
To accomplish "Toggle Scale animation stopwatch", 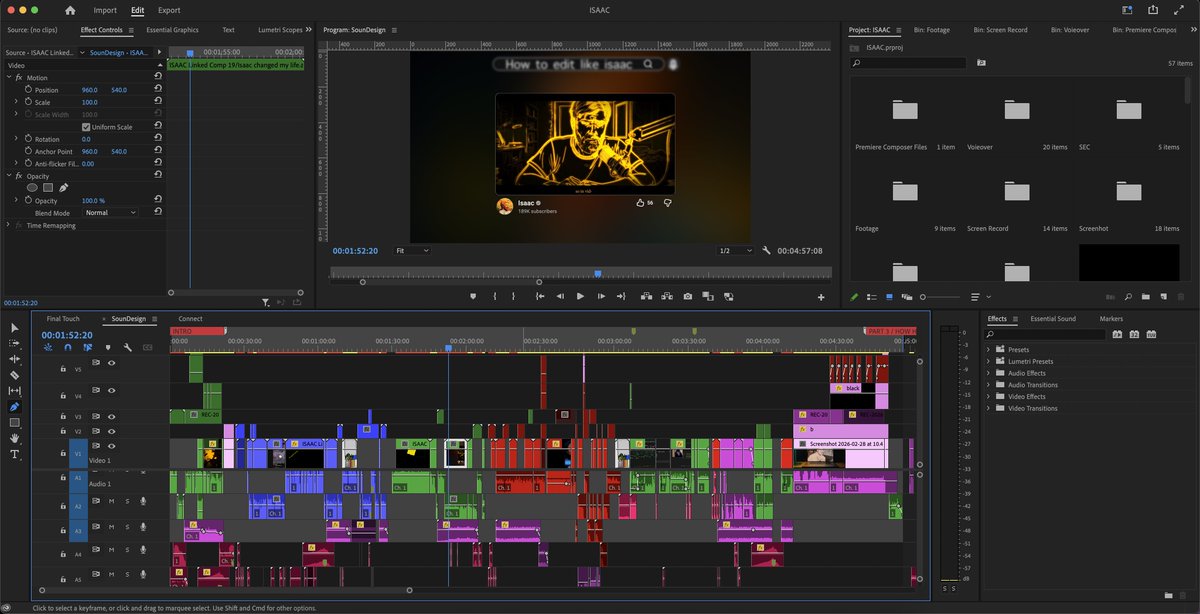I will 28,102.
